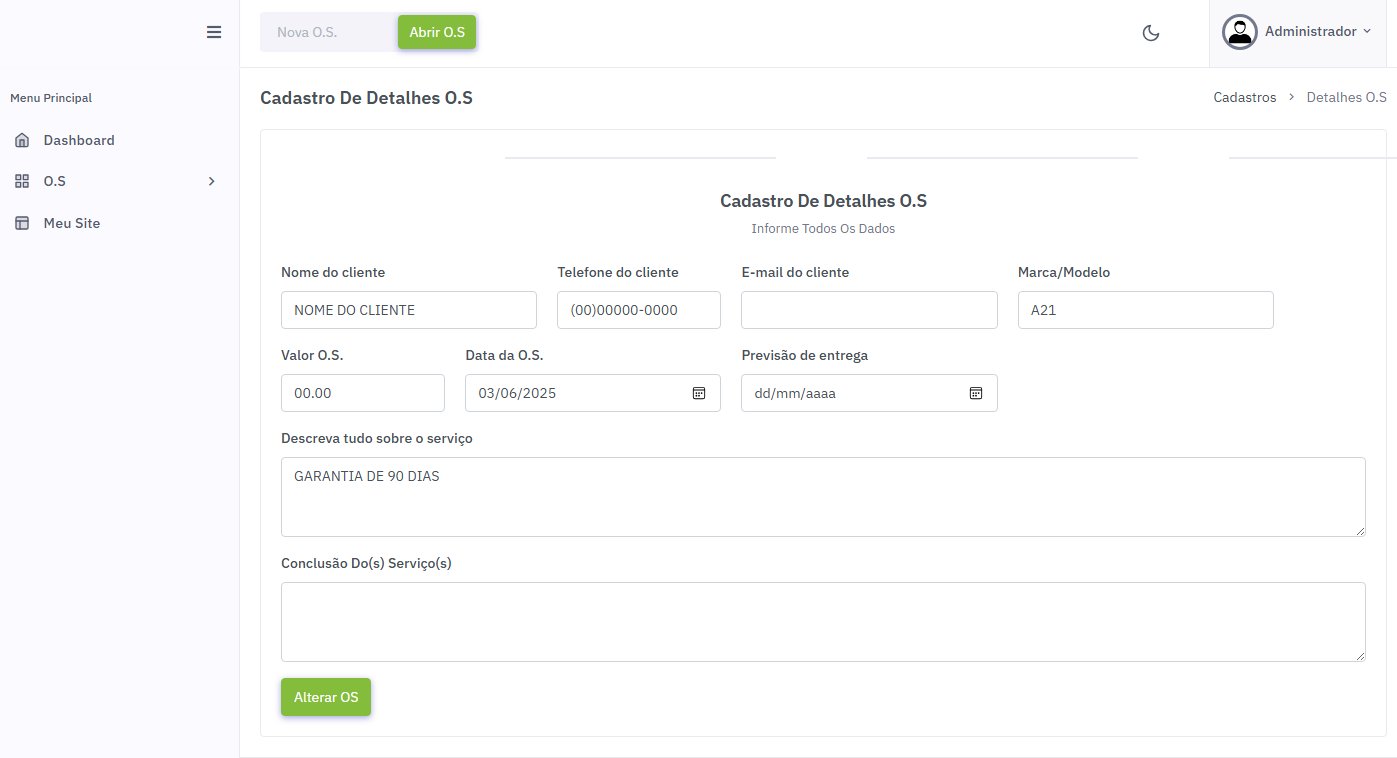
Task: Expand the O.S submenu chevron
Action: point(211,182)
